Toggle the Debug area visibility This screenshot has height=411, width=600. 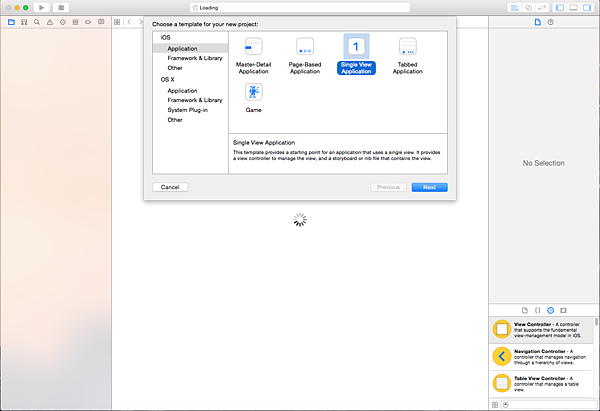573,8
